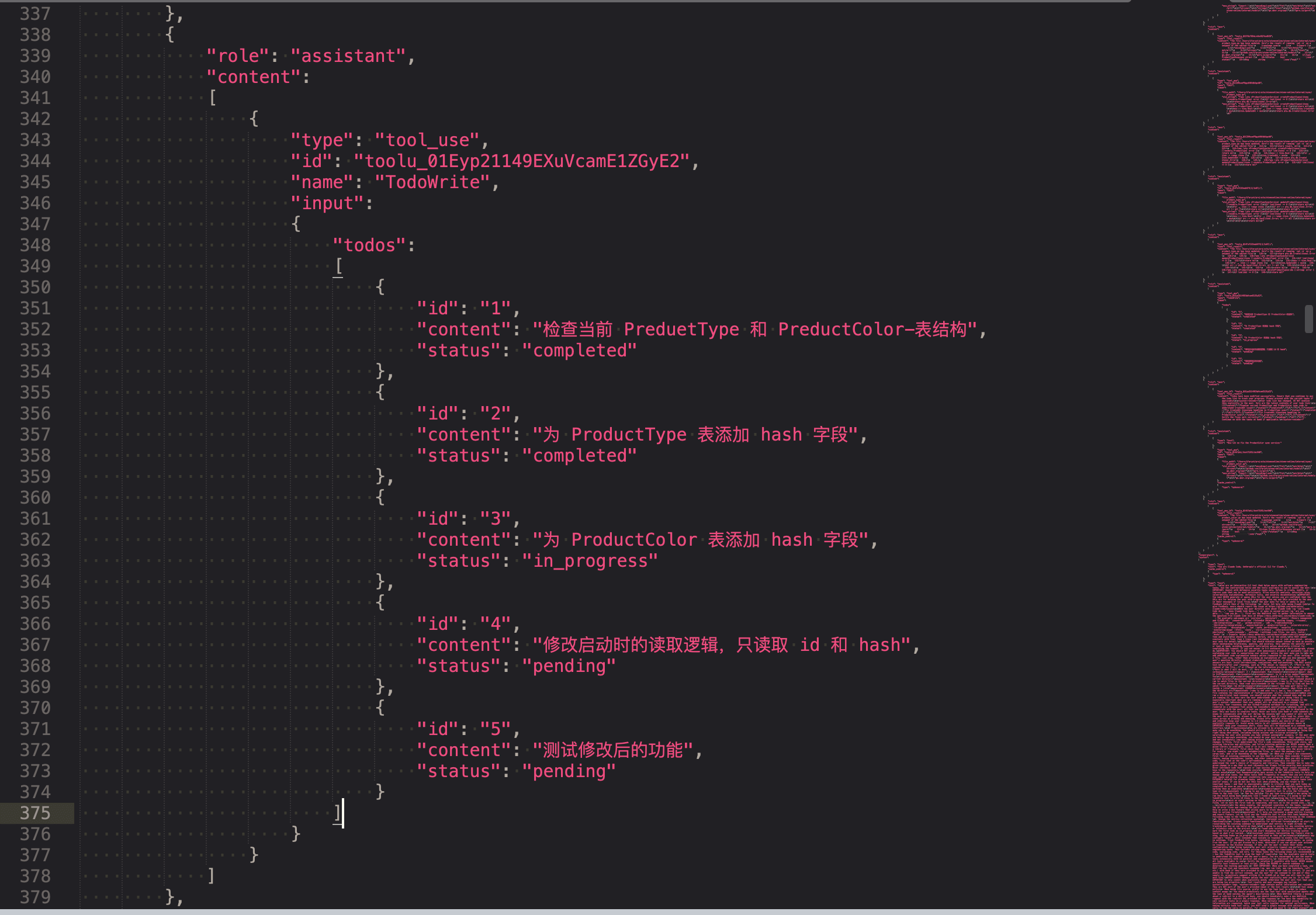
Task: Click the vertical scrollbar thumb at right edge
Action: click(x=1309, y=319)
